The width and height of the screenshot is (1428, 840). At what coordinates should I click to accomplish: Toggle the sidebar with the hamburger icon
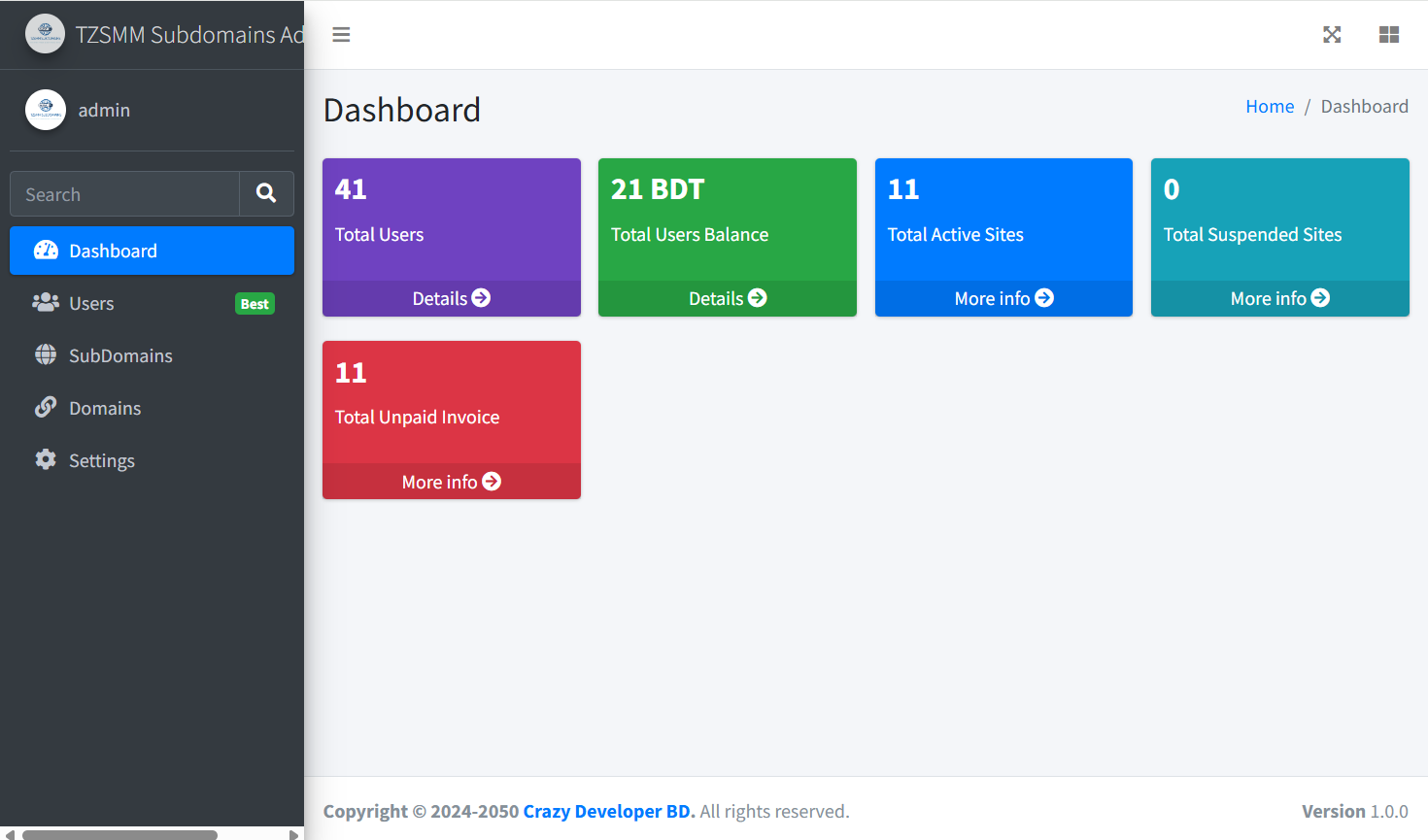coord(341,34)
